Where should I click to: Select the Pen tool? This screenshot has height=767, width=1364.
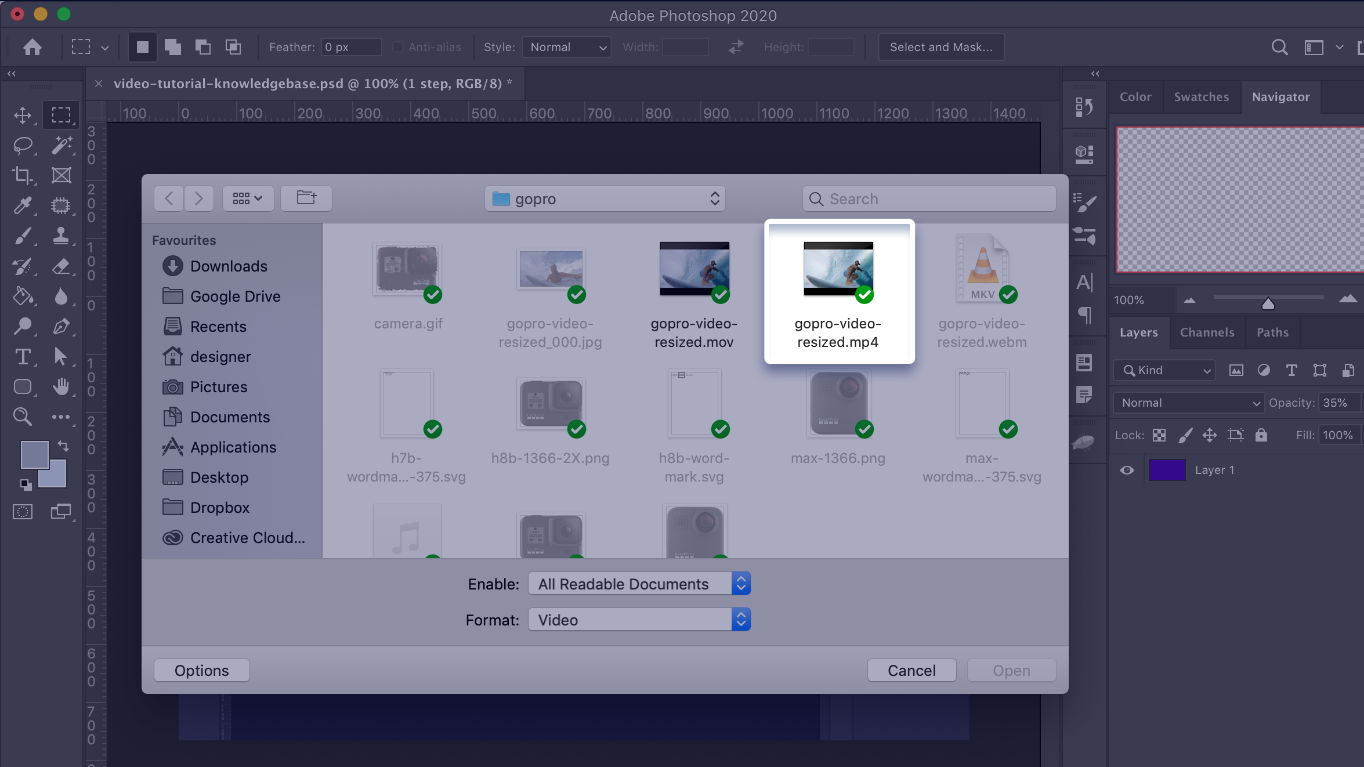pos(61,326)
